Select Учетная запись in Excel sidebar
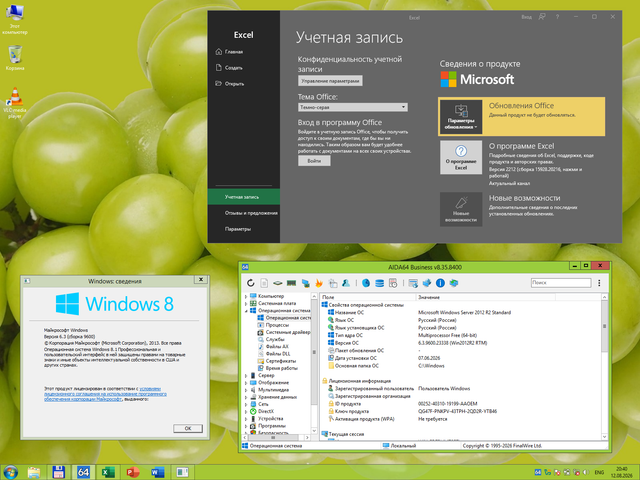 (244, 197)
